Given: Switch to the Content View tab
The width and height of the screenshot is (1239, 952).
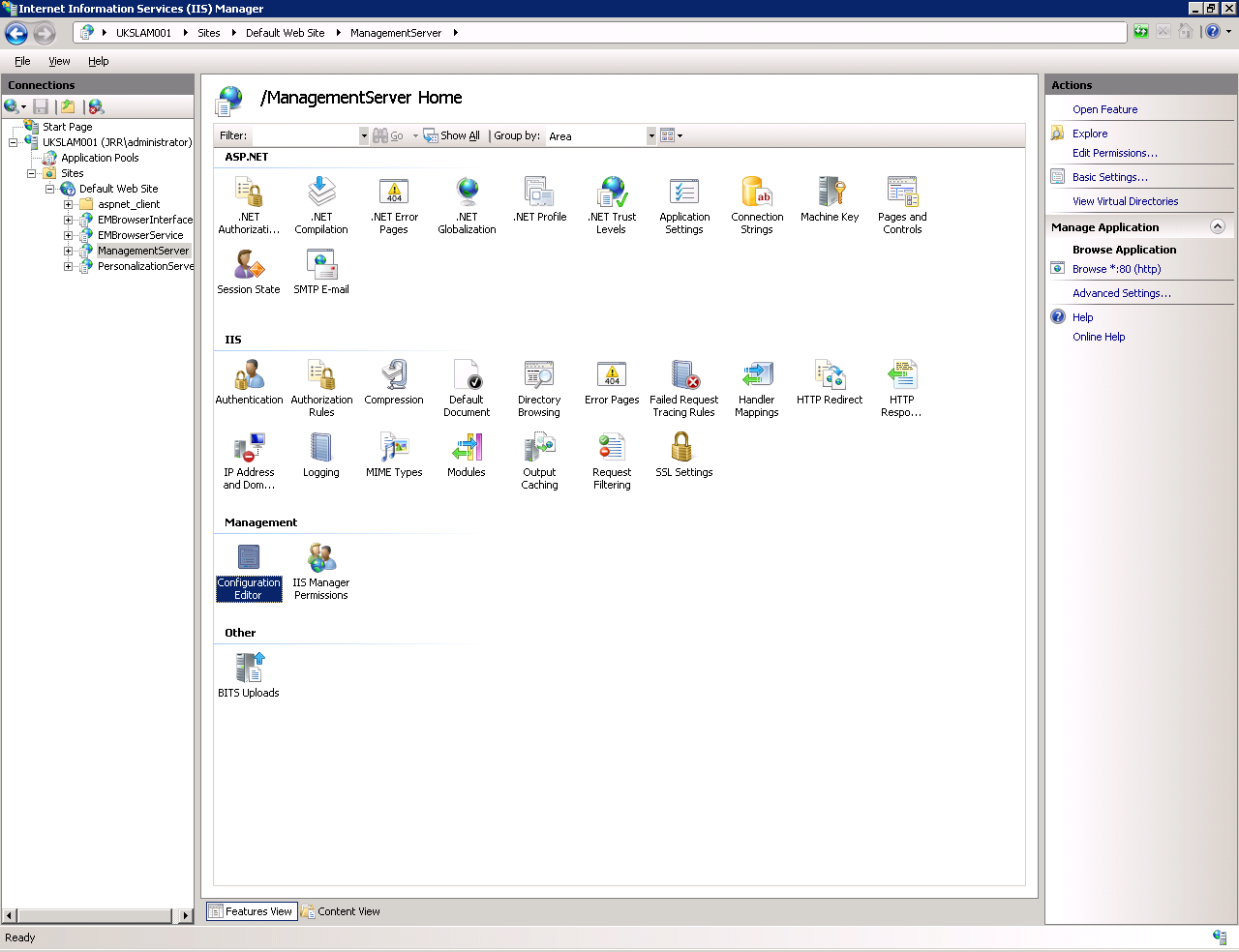Looking at the screenshot, I should coord(341,911).
